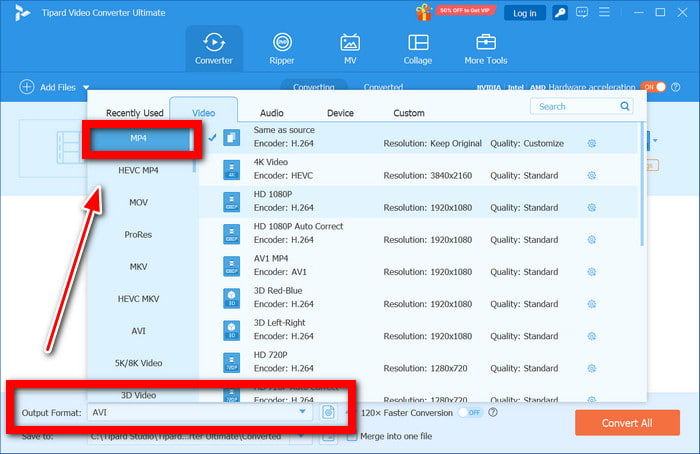
Task: Expand the Output Format dropdown arrow
Action: click(x=302, y=412)
